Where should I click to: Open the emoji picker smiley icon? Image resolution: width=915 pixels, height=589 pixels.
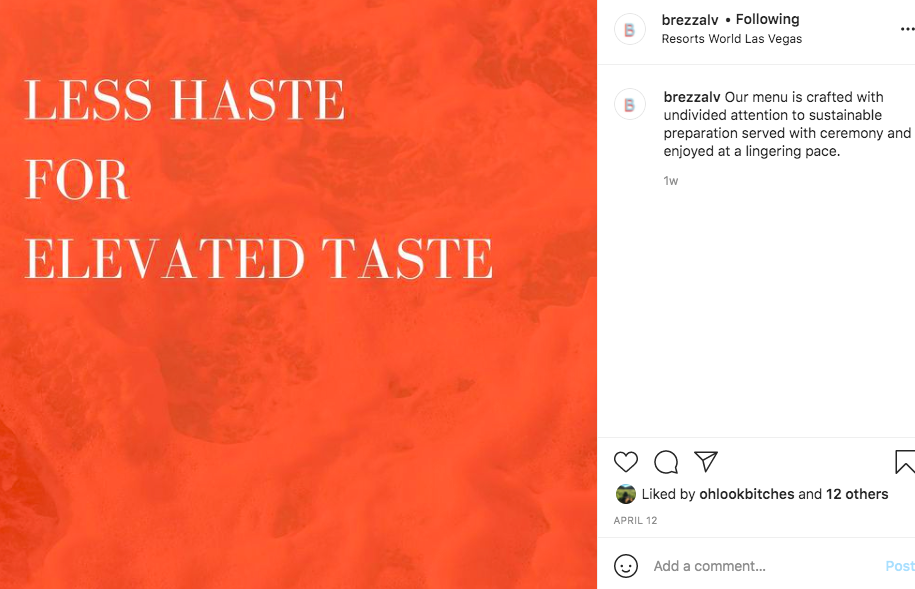click(x=626, y=566)
